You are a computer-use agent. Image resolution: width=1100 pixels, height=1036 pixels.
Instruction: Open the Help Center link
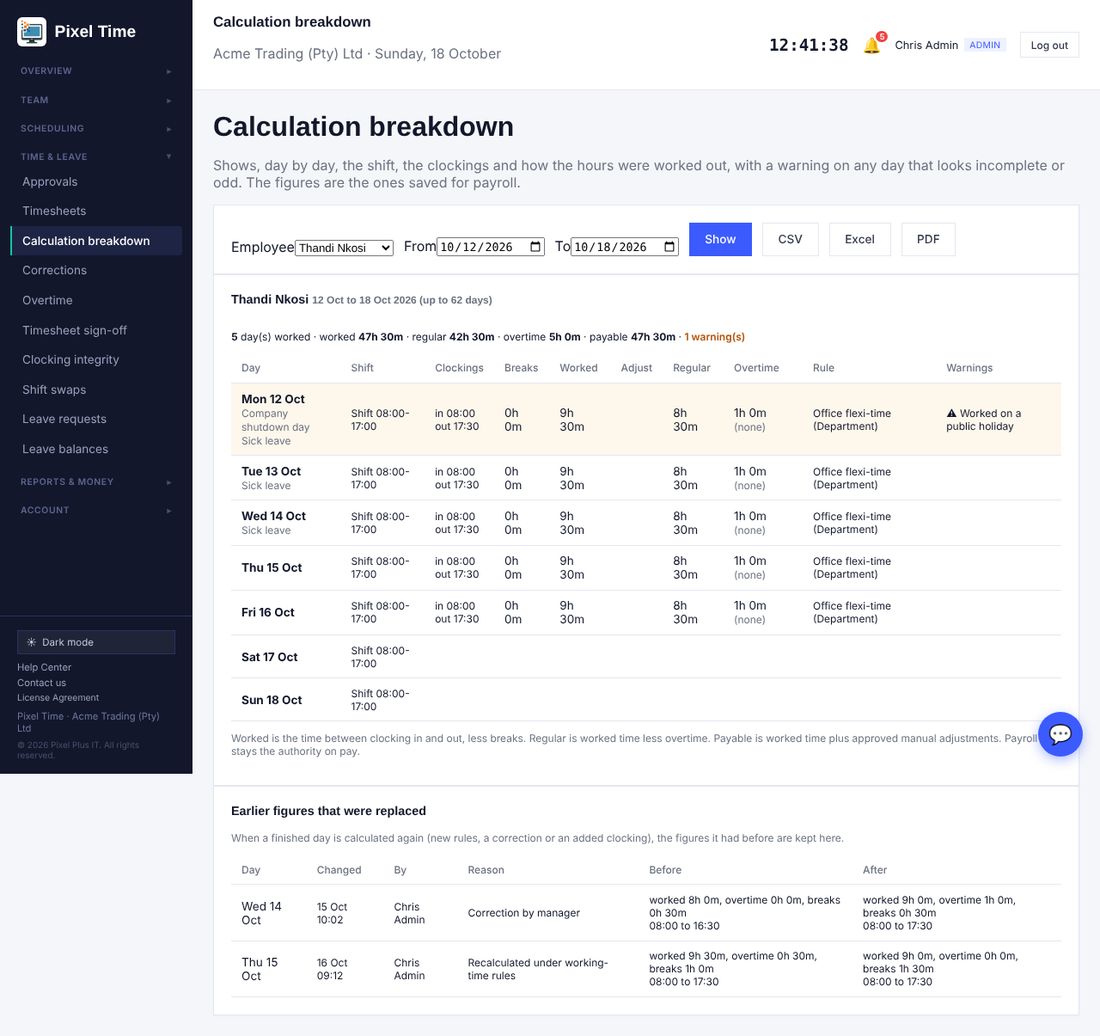coord(44,667)
